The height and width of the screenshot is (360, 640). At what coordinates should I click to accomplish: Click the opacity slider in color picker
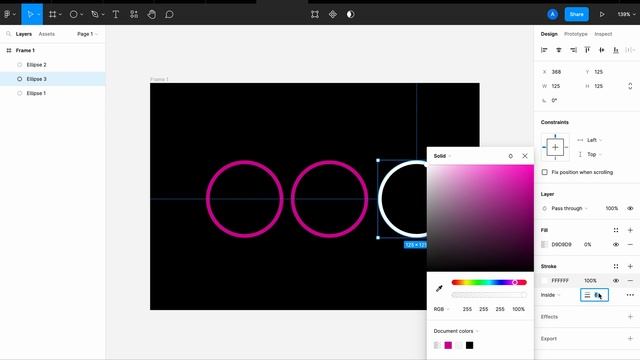[x=489, y=295]
